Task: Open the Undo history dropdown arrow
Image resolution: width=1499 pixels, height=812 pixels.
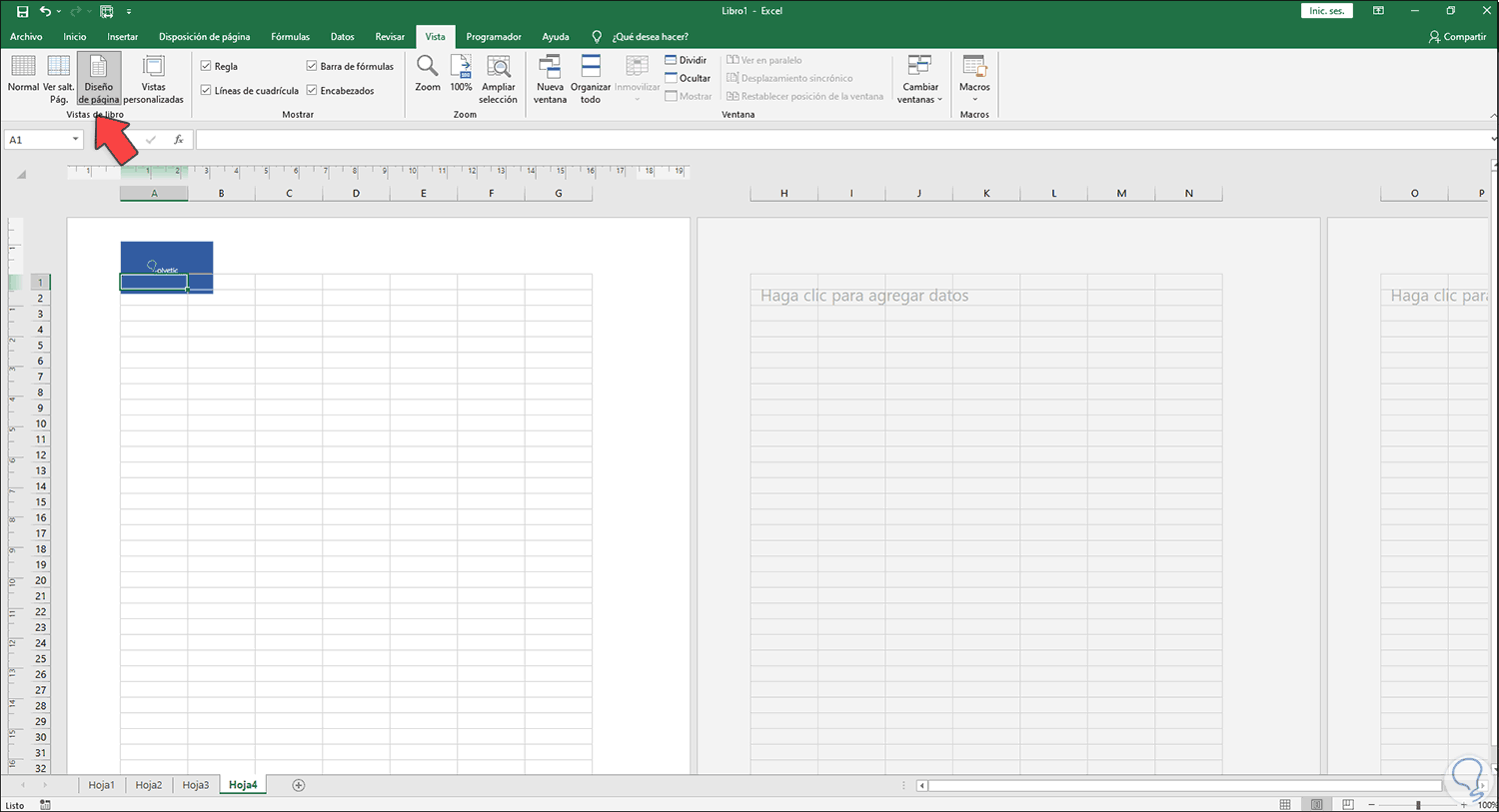Action: click(59, 11)
